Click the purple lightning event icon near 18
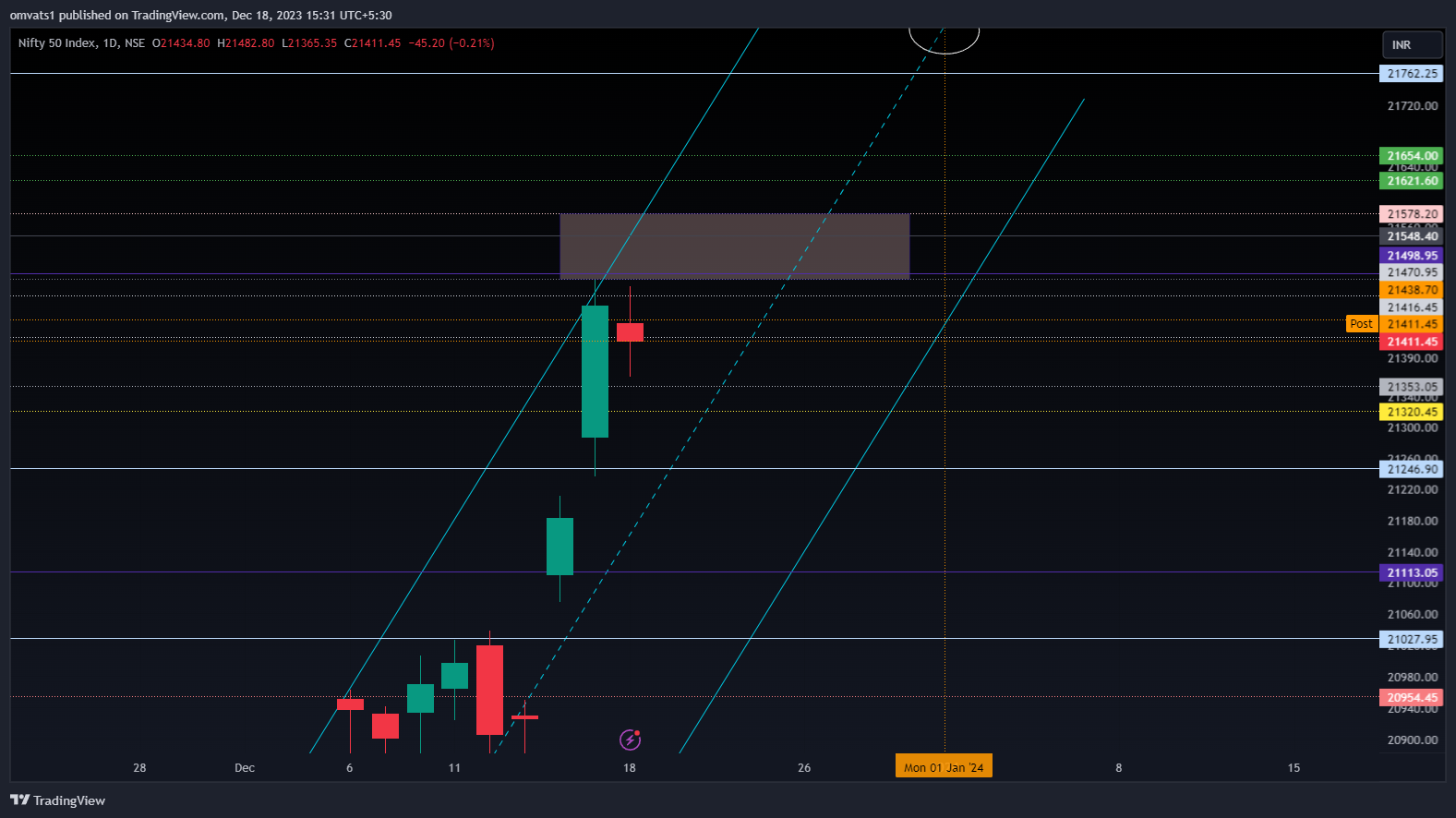Image resolution: width=1456 pixels, height=818 pixels. tap(630, 740)
